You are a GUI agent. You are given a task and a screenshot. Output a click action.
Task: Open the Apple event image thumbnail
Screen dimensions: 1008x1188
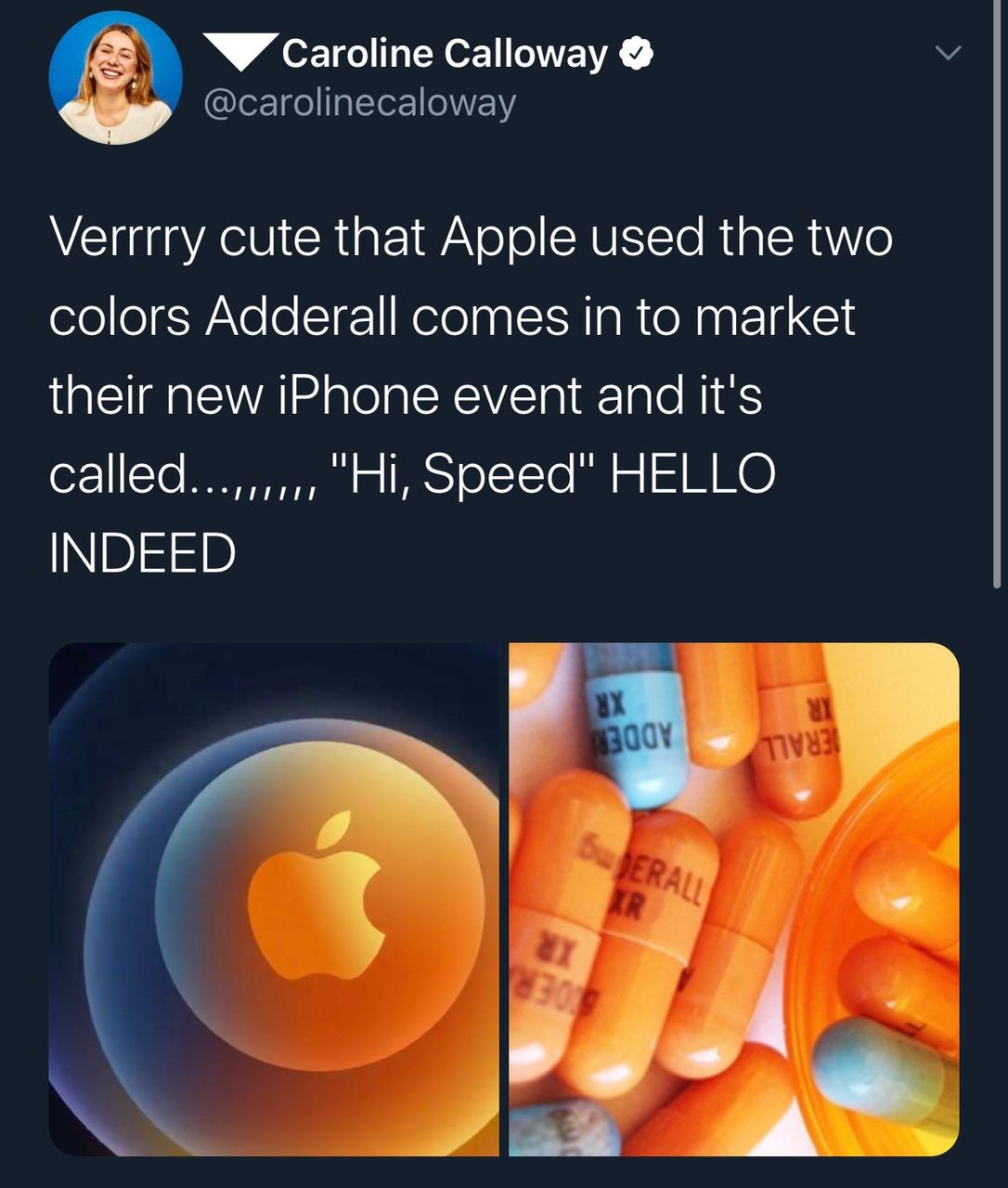coord(274,899)
